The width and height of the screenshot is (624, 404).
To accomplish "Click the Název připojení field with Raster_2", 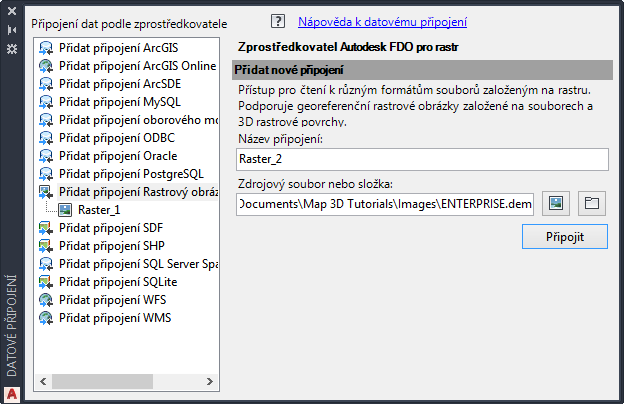I will 422,159.
